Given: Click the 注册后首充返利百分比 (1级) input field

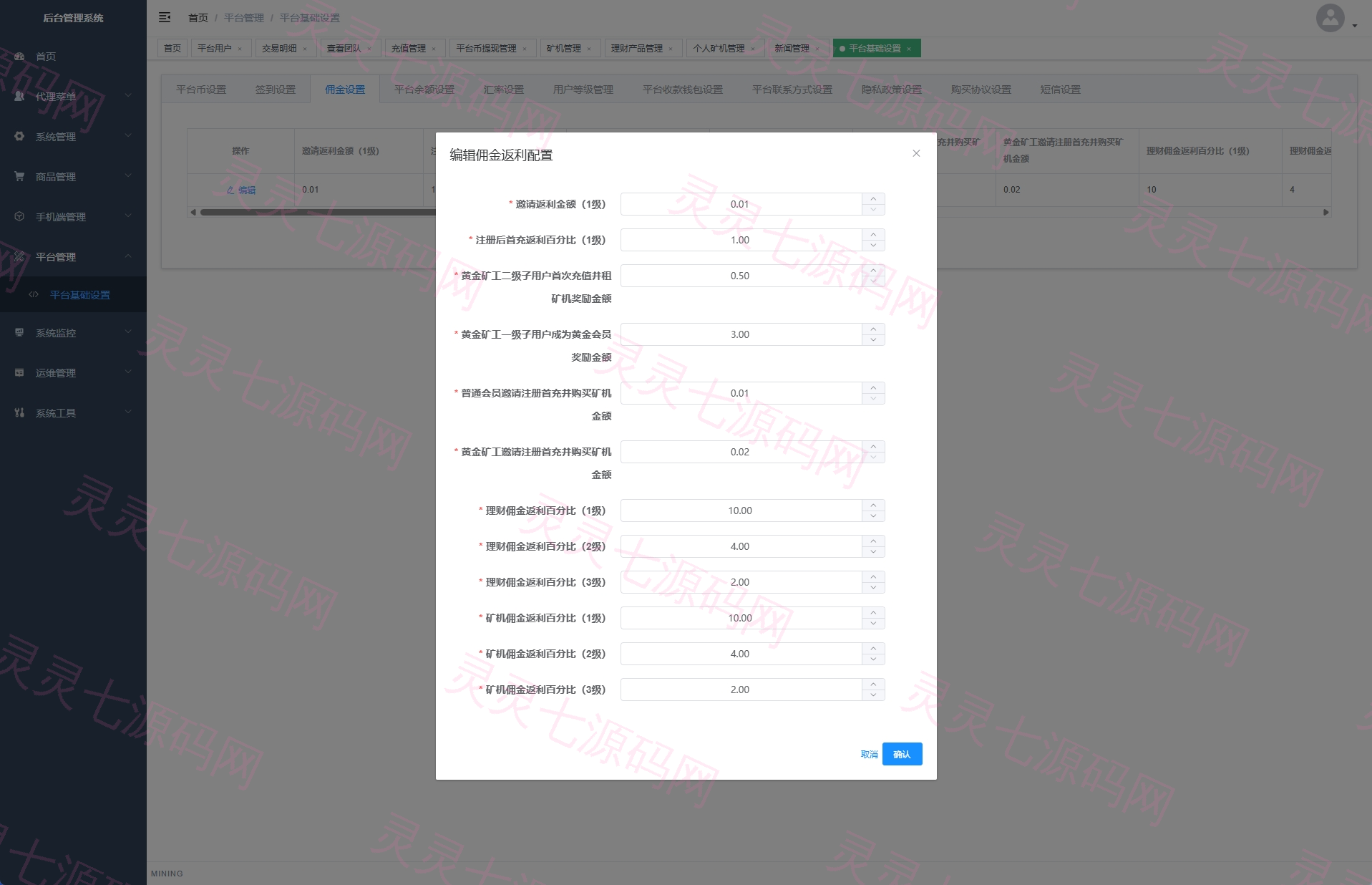Looking at the screenshot, I should (x=741, y=240).
